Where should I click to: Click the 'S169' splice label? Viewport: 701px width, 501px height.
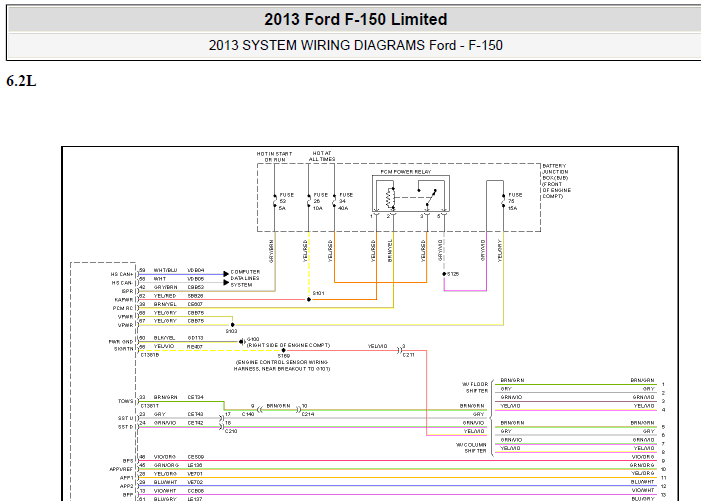(x=284, y=356)
